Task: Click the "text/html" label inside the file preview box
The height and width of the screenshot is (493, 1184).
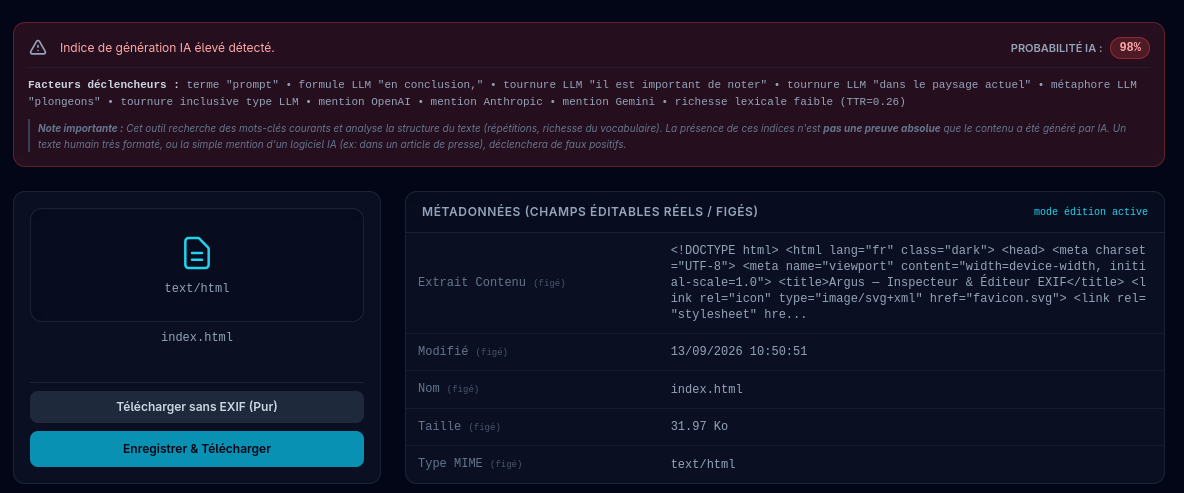Action: [x=197, y=288]
